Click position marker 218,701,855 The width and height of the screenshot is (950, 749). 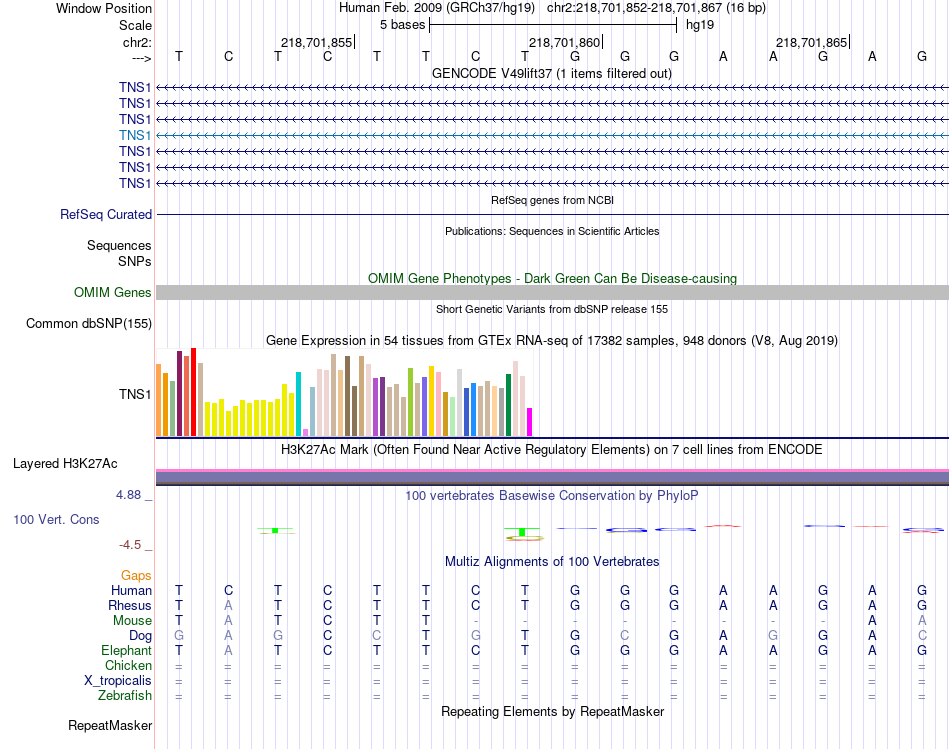pyautogui.click(x=316, y=42)
